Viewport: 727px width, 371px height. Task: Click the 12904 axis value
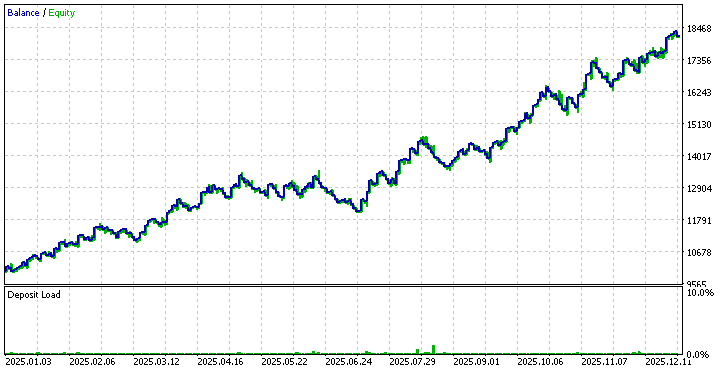[x=699, y=189]
